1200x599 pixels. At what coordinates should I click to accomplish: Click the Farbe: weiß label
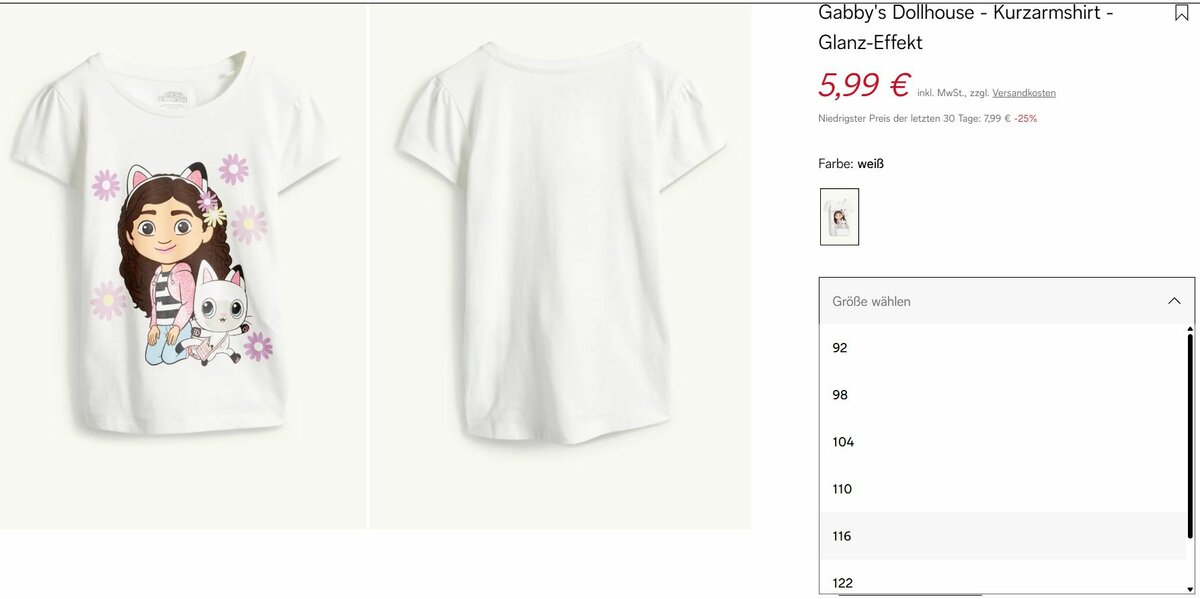(x=851, y=163)
